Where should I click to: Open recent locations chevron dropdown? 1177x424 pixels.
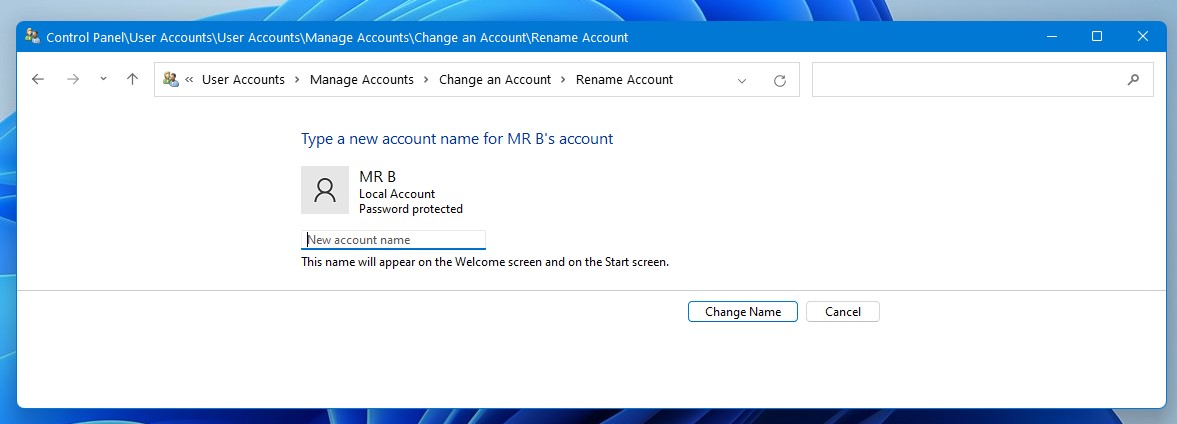pyautogui.click(x=103, y=79)
